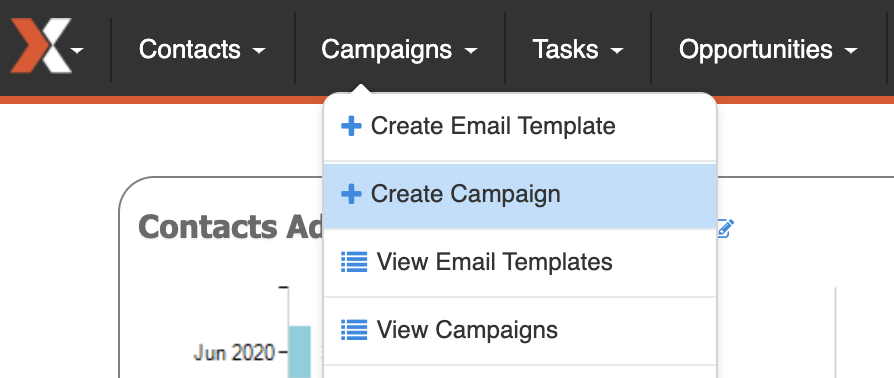The height and width of the screenshot is (378, 894).
Task: Click the blue edit pencil icon
Action: point(725,228)
